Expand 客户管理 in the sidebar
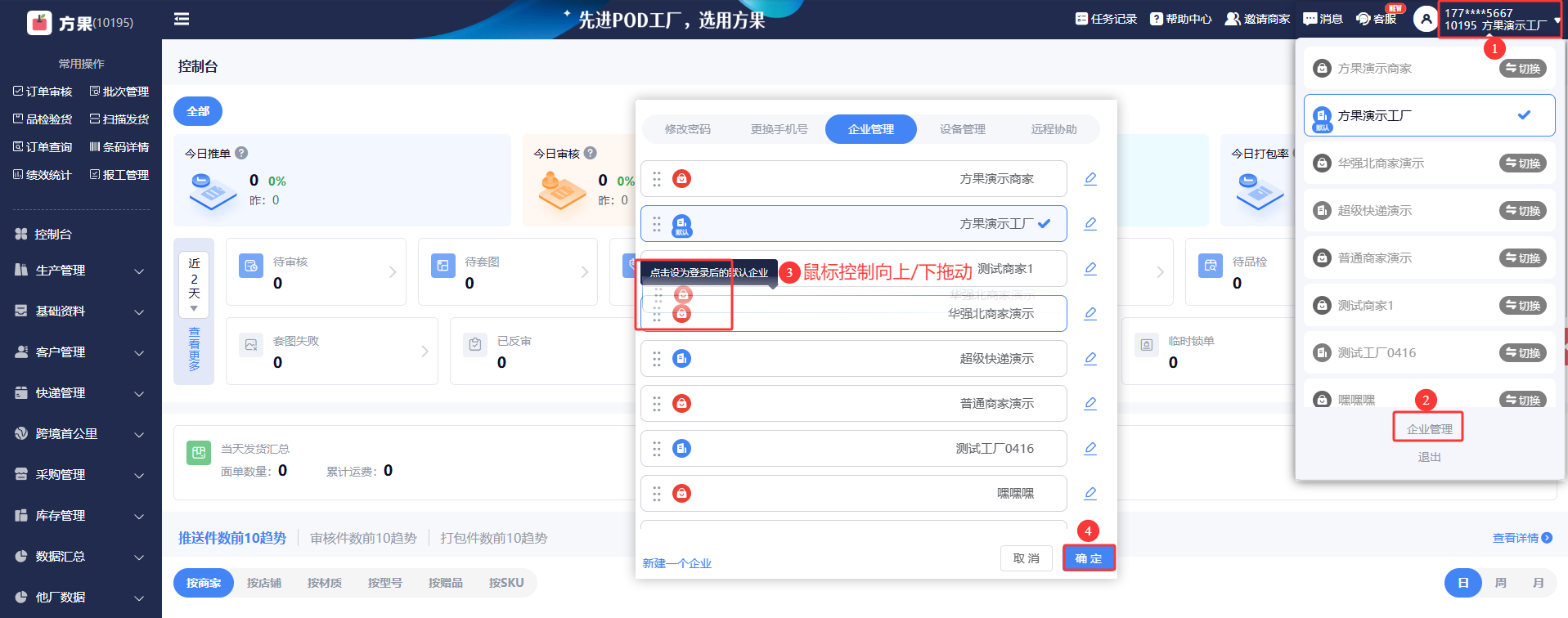Image resolution: width=1568 pixels, height=618 pixels. coord(80,352)
